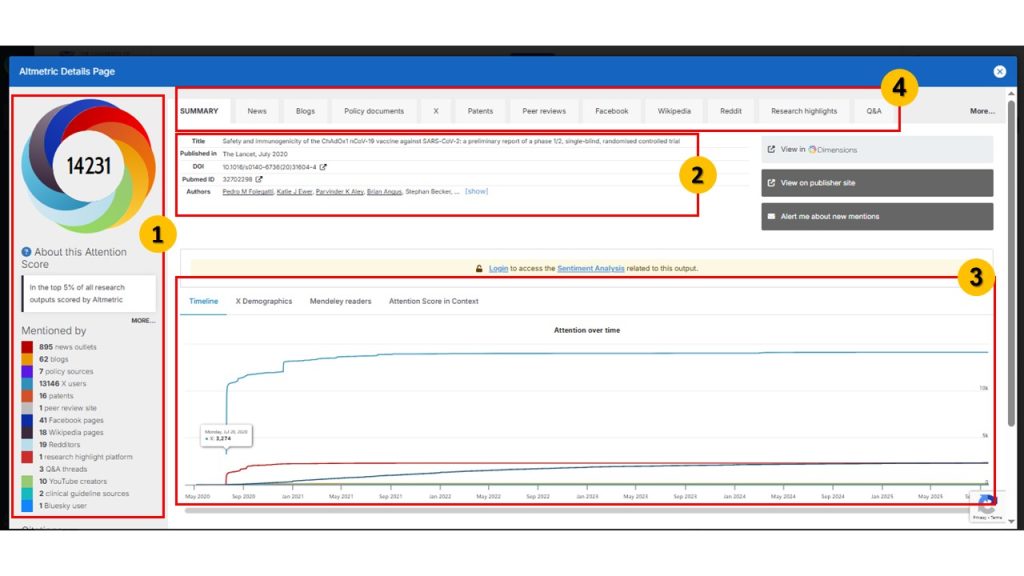This screenshot has height=576, width=1024.
Task: Click the Login link
Action: click(x=498, y=268)
